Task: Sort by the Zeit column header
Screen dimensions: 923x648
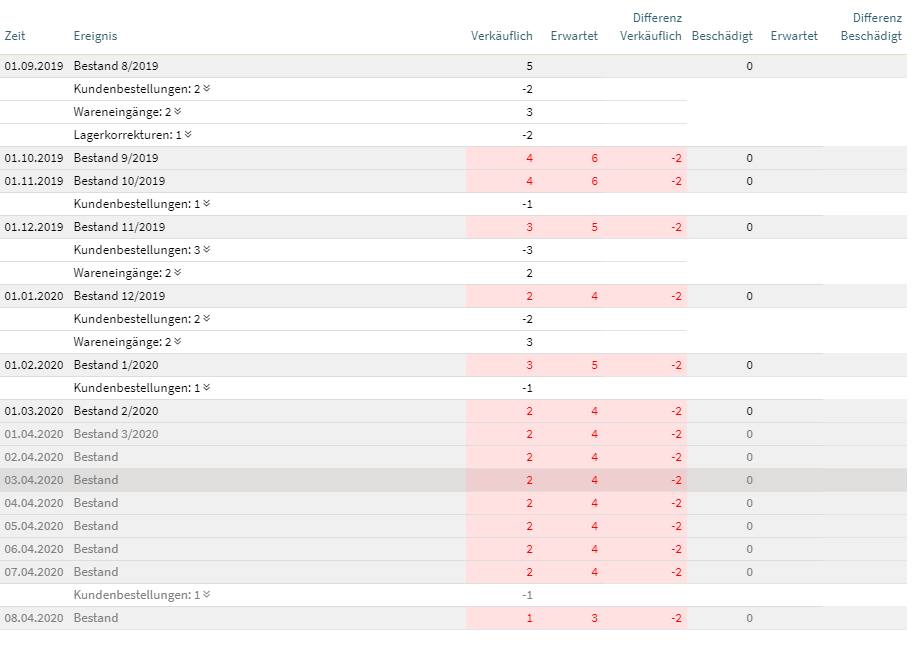Action: coord(15,36)
